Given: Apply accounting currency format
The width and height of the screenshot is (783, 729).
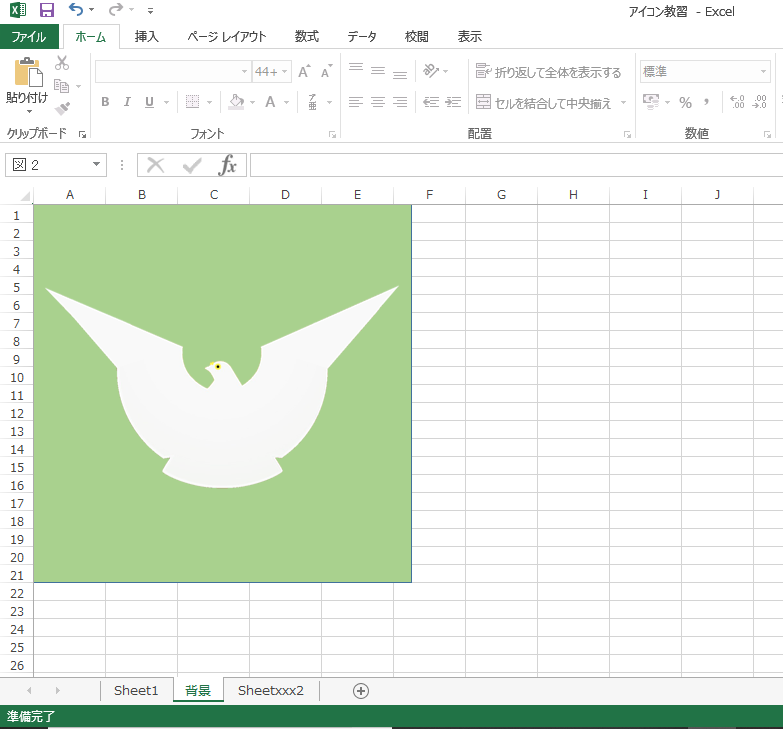Looking at the screenshot, I should pos(651,102).
